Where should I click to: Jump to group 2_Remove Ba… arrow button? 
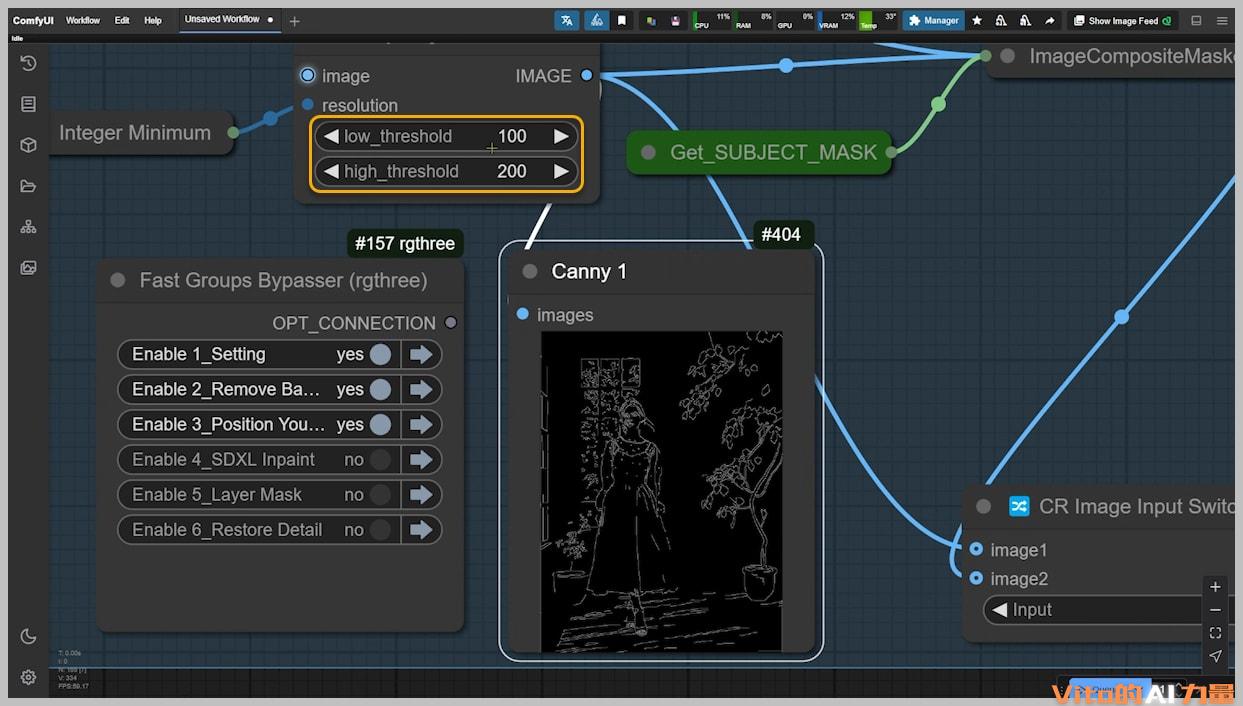click(x=421, y=389)
